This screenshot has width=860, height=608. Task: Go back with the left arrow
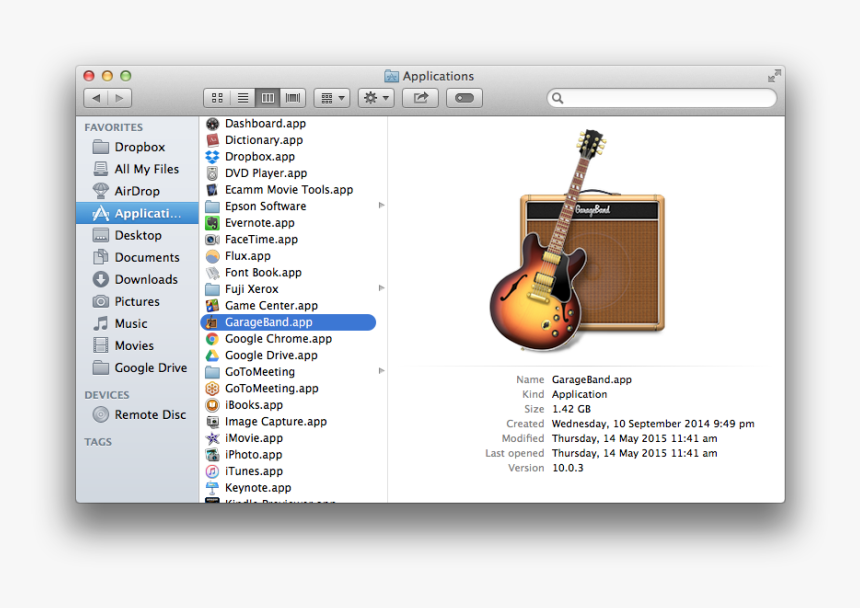pyautogui.click(x=96, y=98)
